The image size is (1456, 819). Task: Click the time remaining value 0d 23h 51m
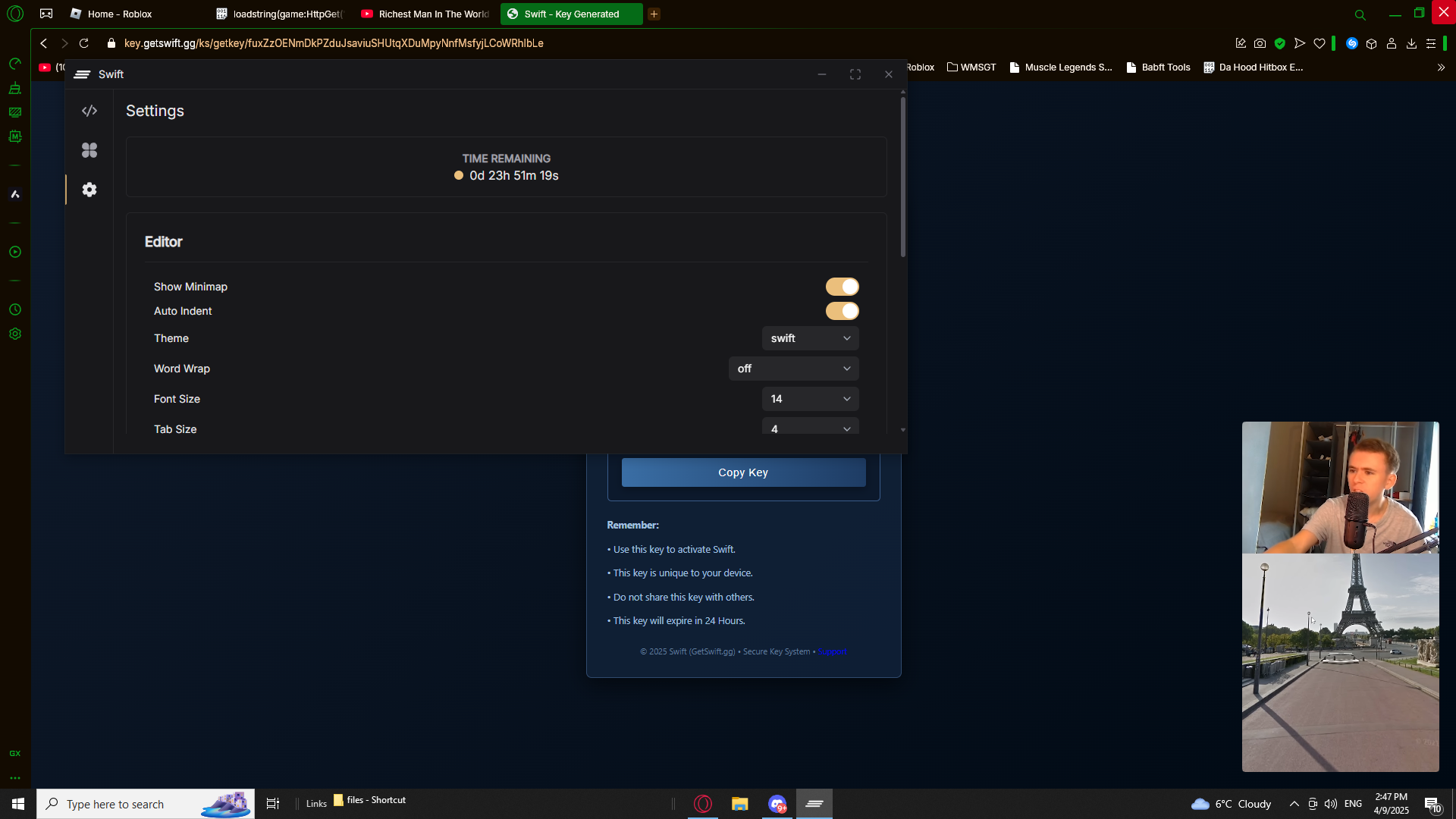[x=514, y=175]
